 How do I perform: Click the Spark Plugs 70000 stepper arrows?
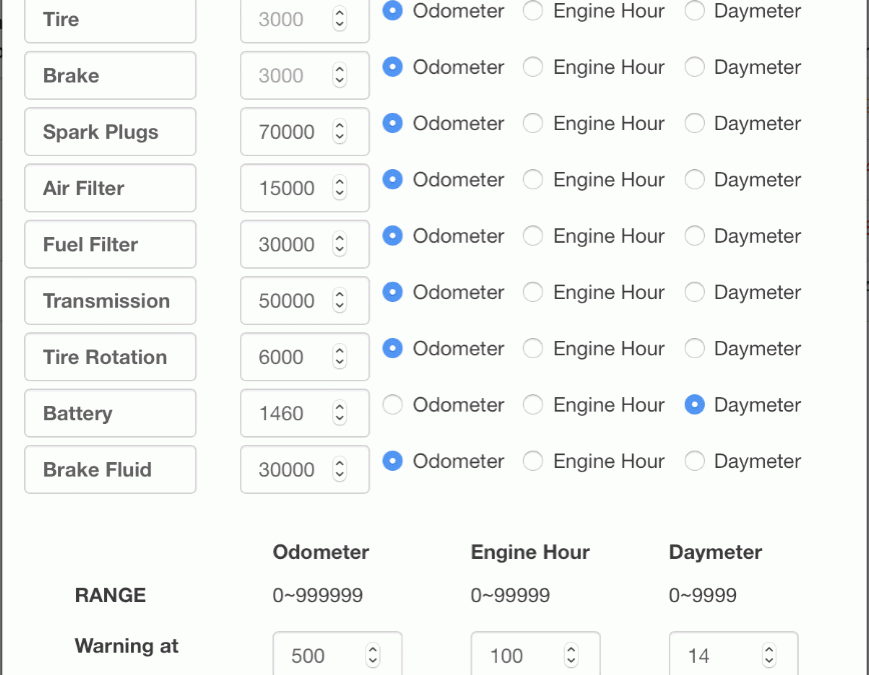[x=340, y=131]
